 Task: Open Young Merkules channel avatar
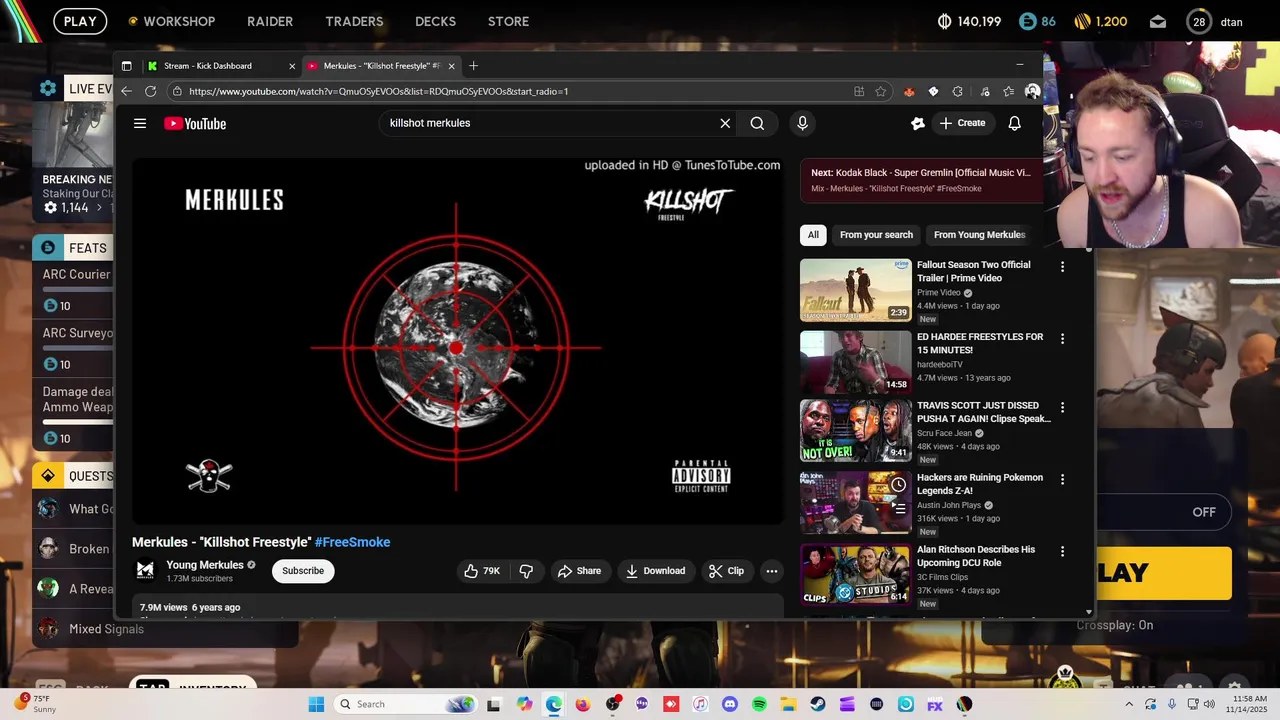click(x=145, y=570)
